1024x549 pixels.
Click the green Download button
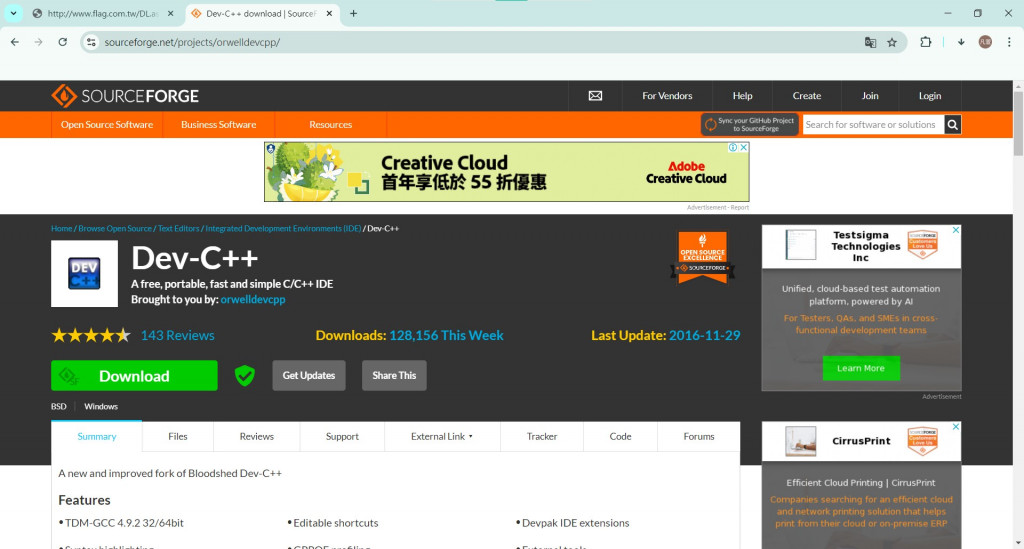(x=134, y=375)
